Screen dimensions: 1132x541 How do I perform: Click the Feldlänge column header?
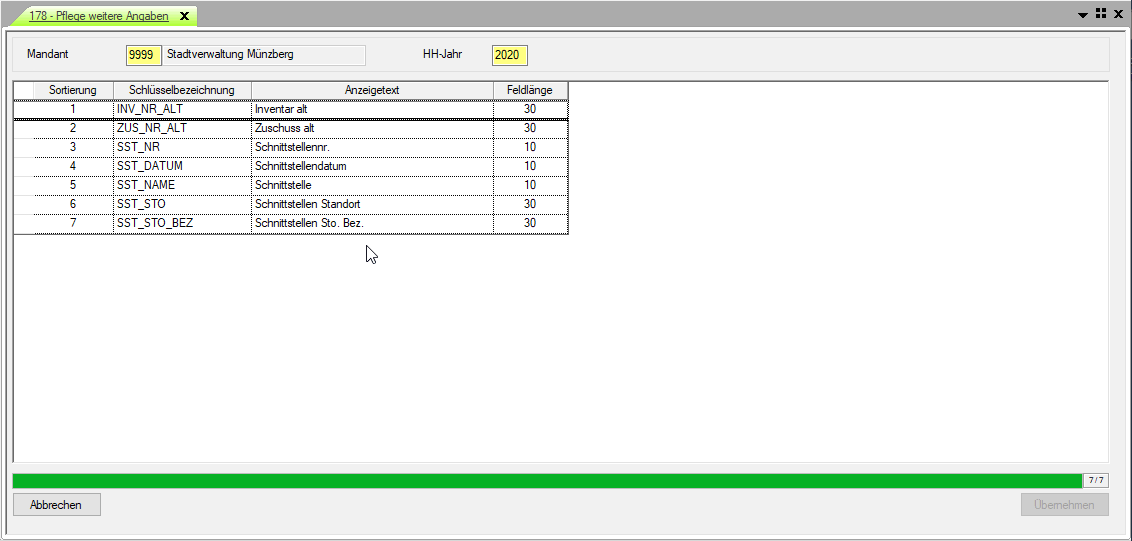click(530, 90)
